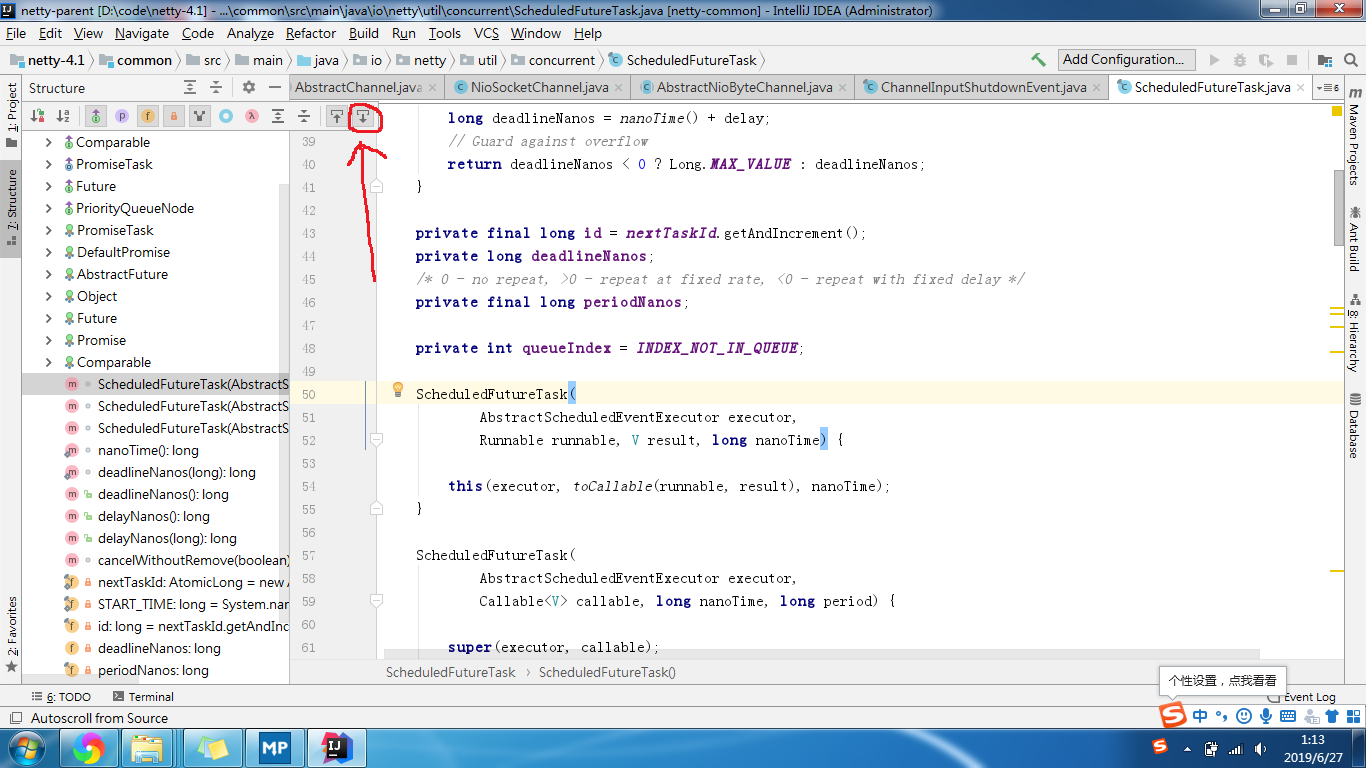Expand the AbstractFuture tree node
The height and width of the screenshot is (768, 1366).
coord(49,274)
